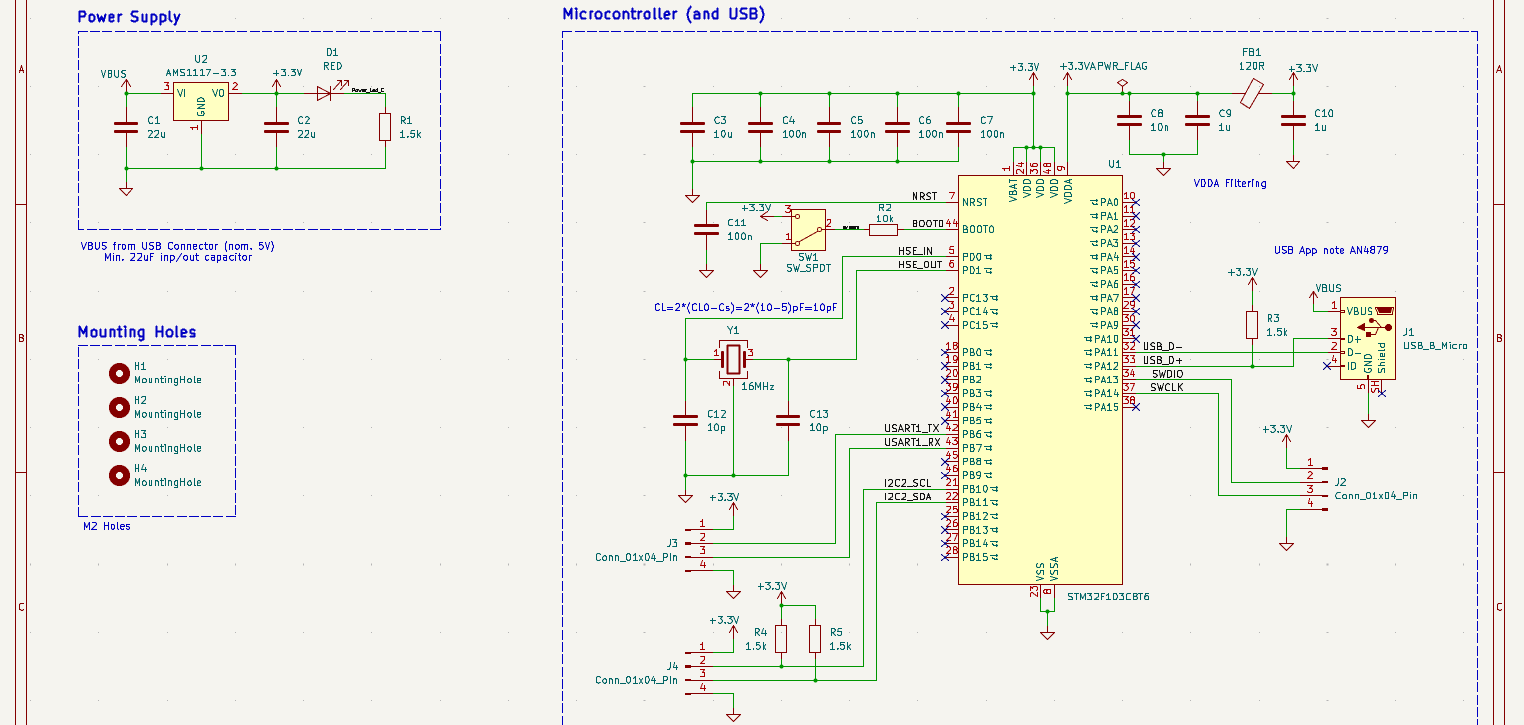Click the 120R value of FB1
The width and height of the screenshot is (1524, 725).
[1252, 66]
